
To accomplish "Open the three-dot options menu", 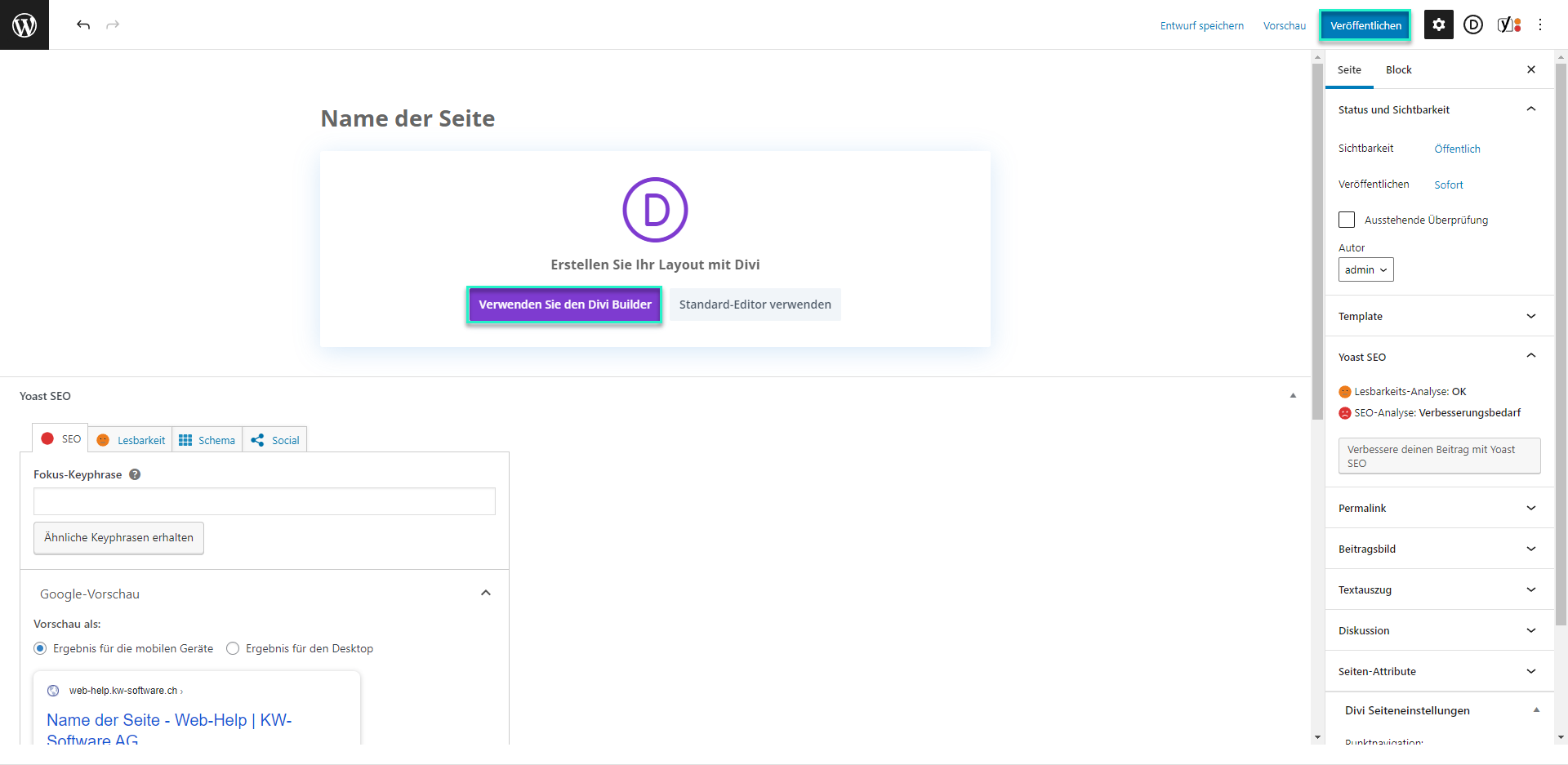I will (1540, 24).
